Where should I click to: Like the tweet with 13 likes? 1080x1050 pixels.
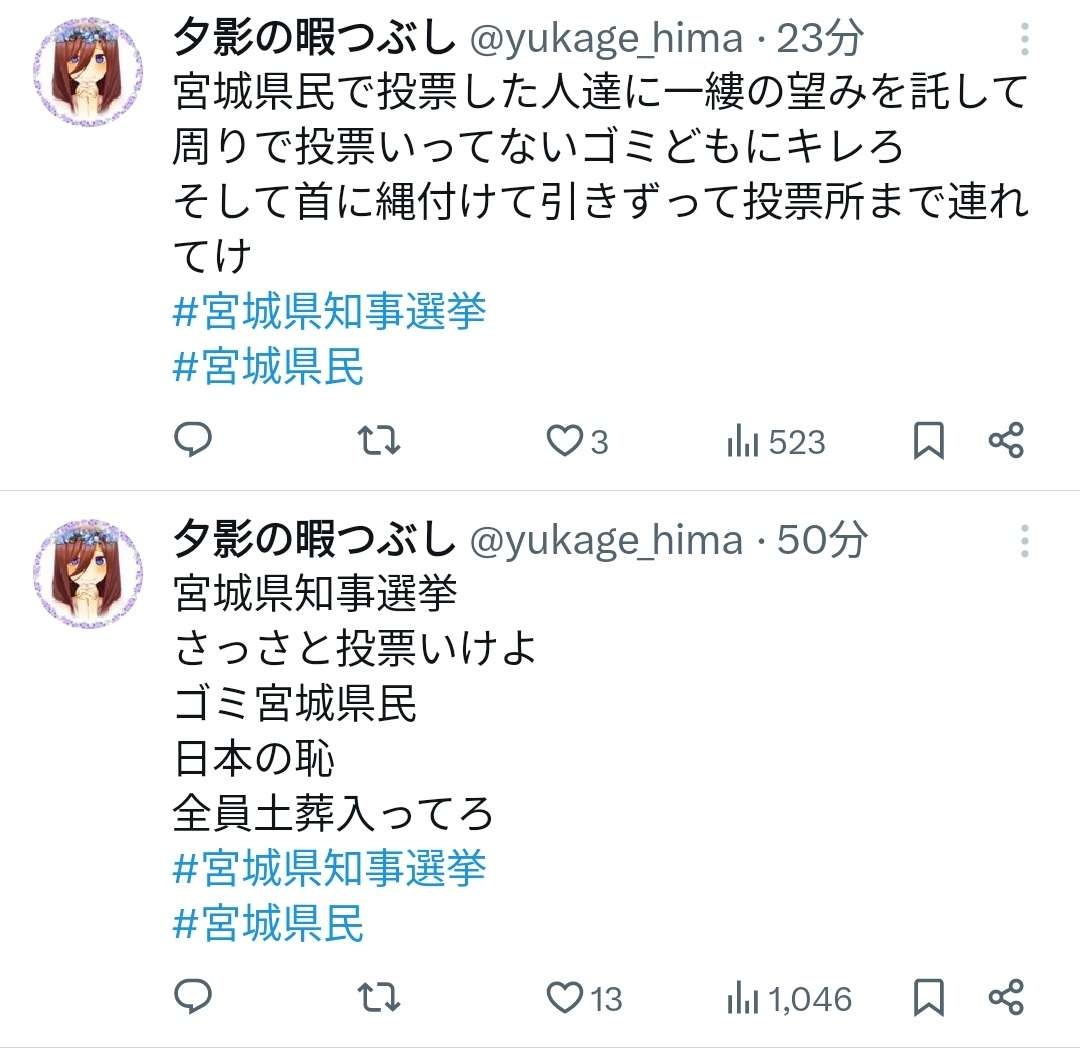click(x=568, y=997)
